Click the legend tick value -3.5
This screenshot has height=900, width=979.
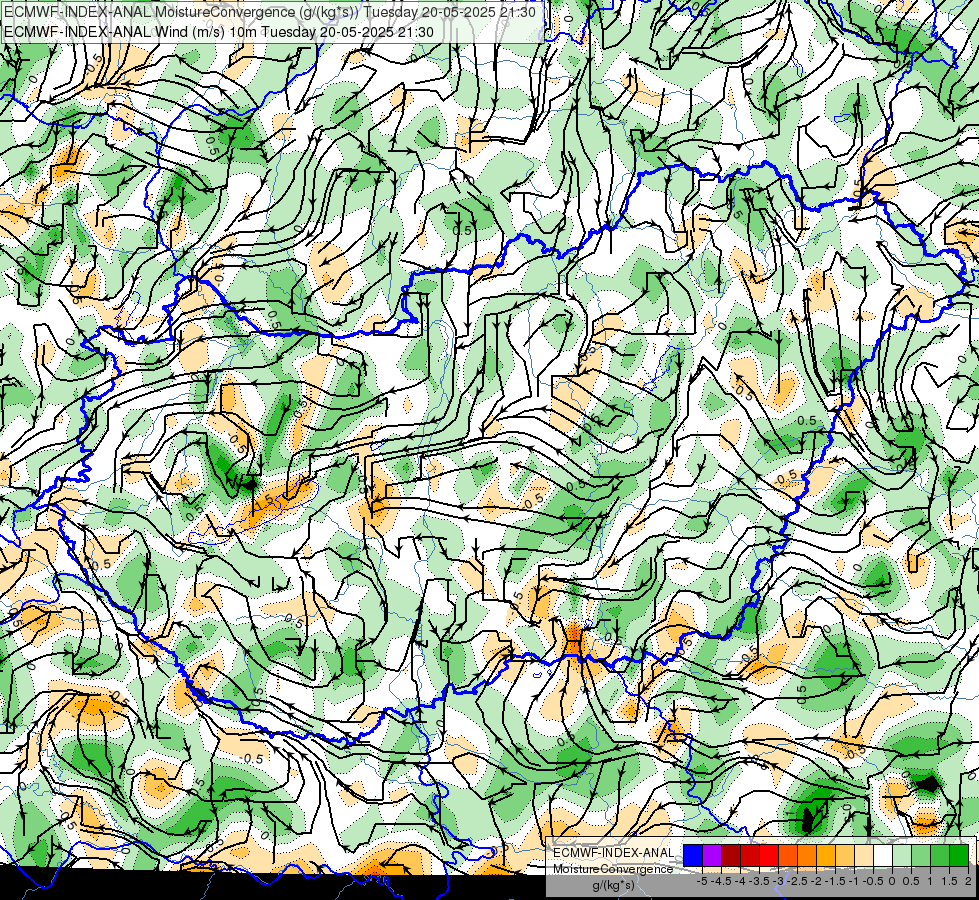coord(759,881)
